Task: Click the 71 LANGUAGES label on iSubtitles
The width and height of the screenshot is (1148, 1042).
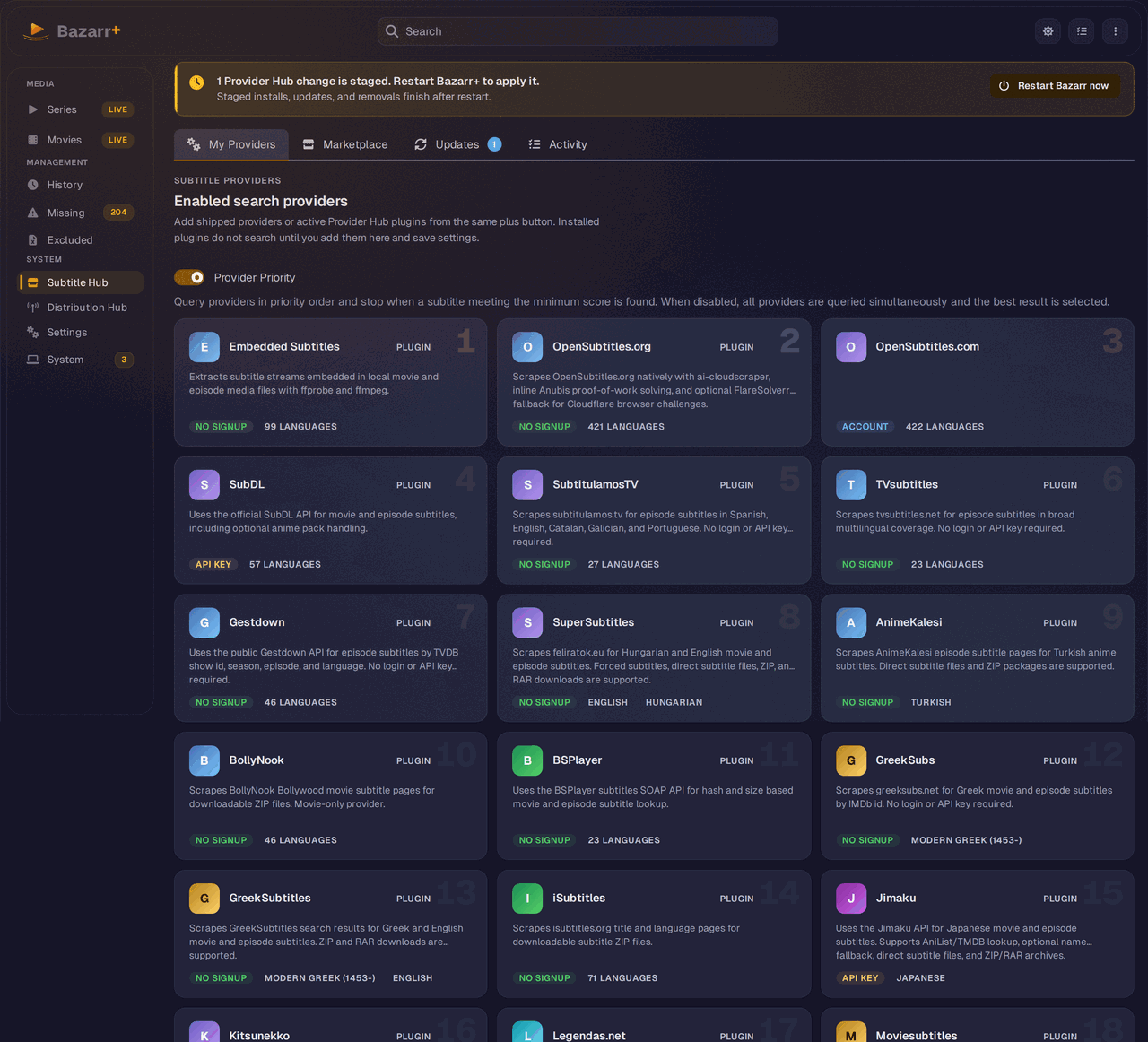Action: coord(622,978)
